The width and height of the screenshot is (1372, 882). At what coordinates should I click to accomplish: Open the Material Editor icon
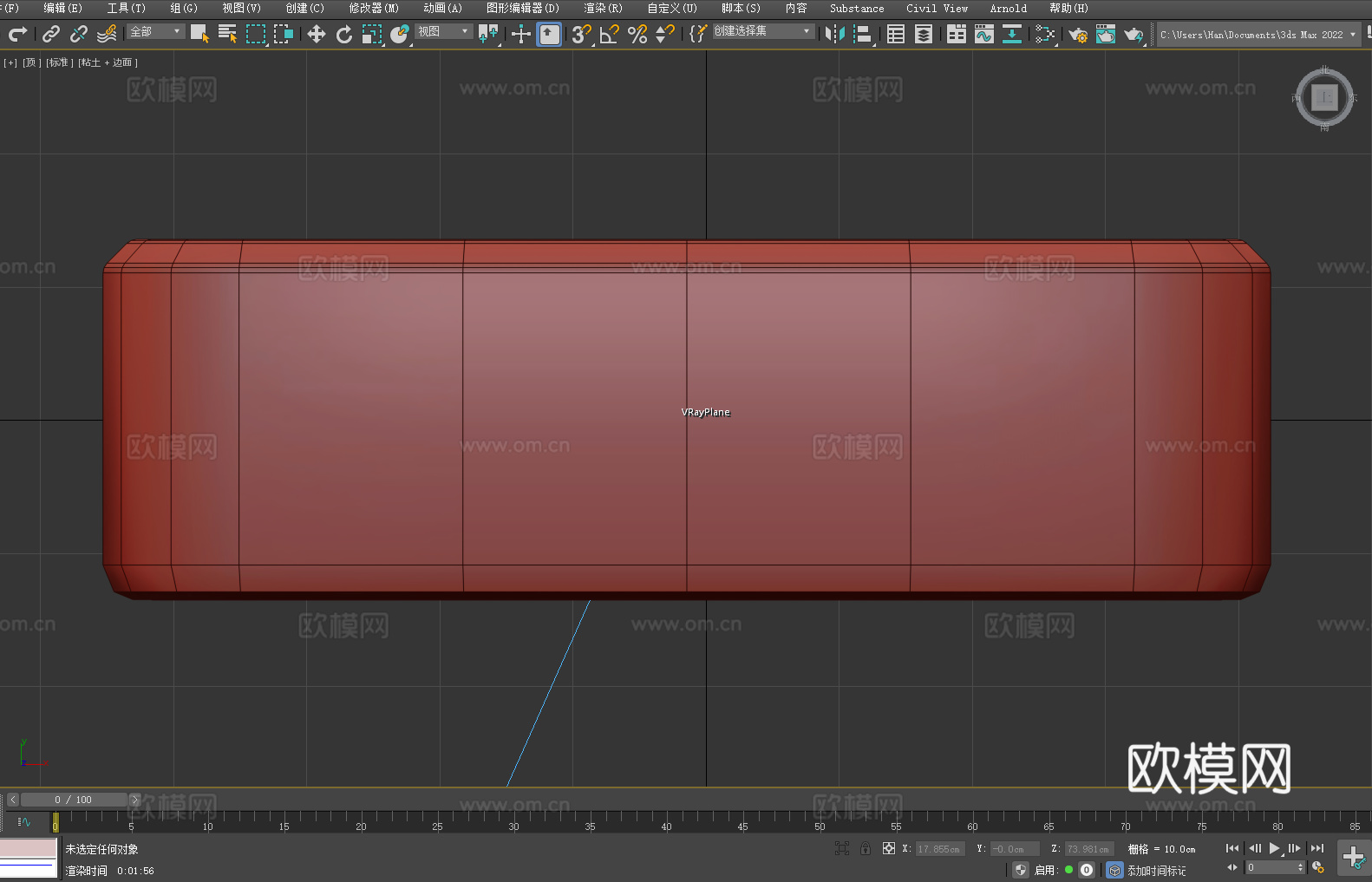coord(1045,34)
